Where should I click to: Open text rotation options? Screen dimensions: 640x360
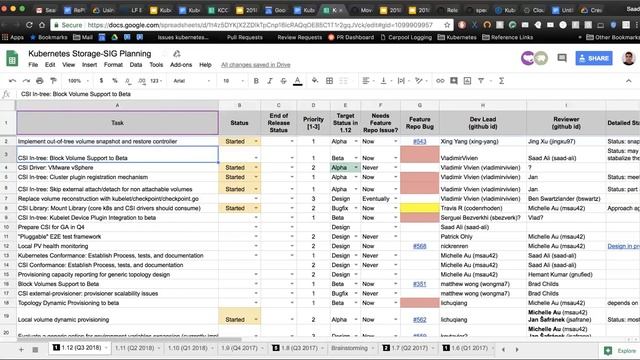(420, 81)
